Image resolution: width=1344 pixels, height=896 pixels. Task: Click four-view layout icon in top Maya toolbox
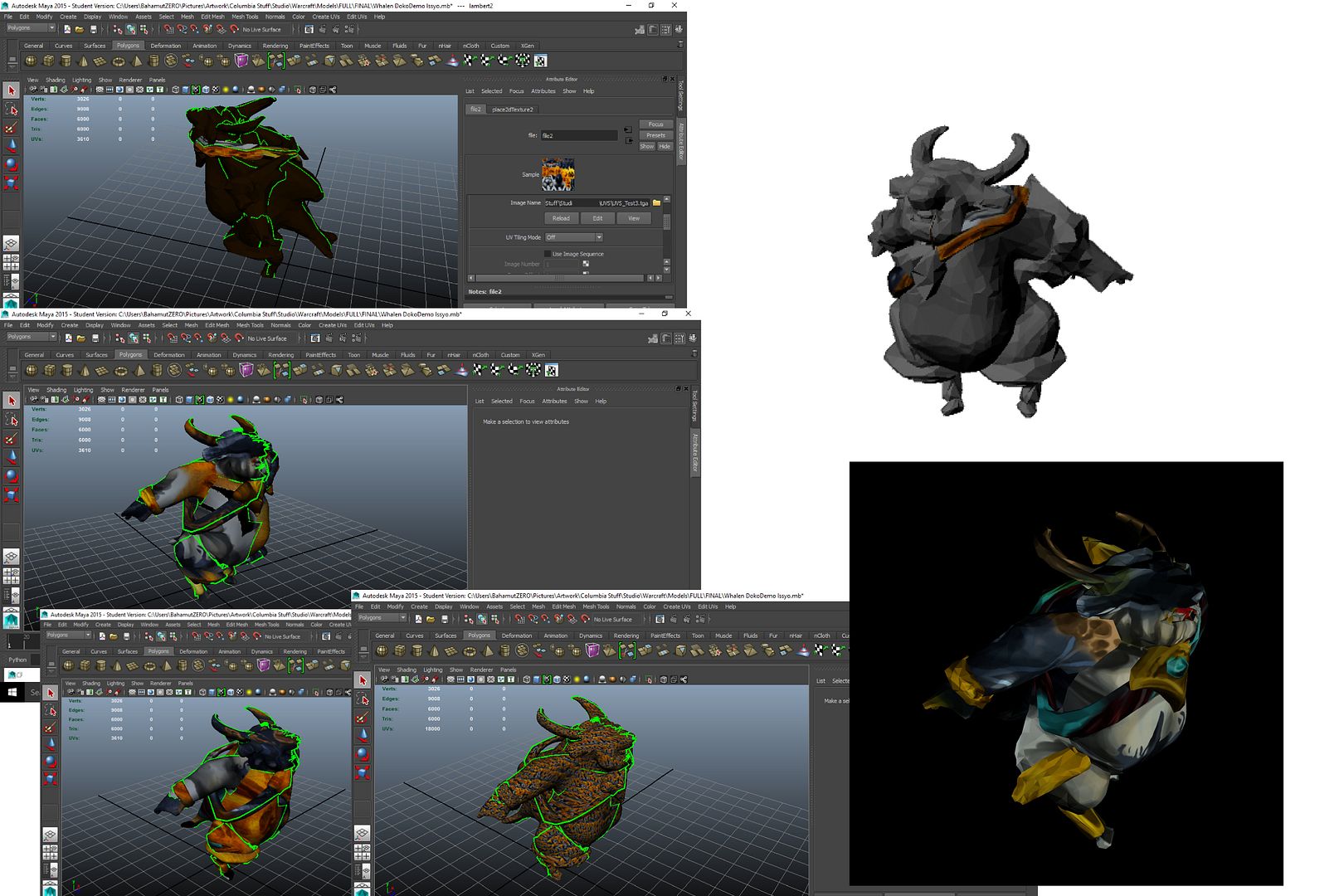11,262
